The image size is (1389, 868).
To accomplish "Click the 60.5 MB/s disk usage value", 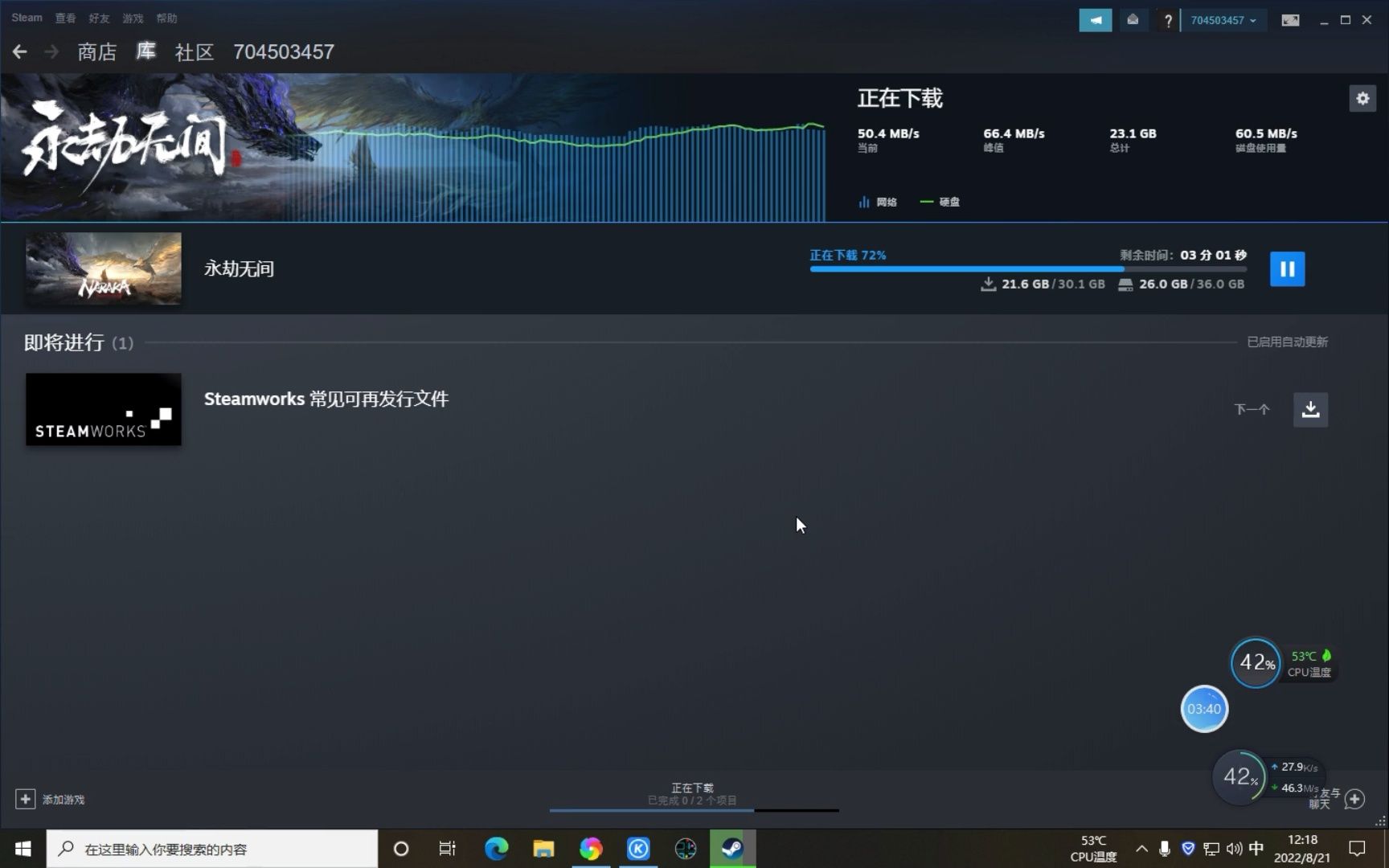I will (x=1266, y=133).
